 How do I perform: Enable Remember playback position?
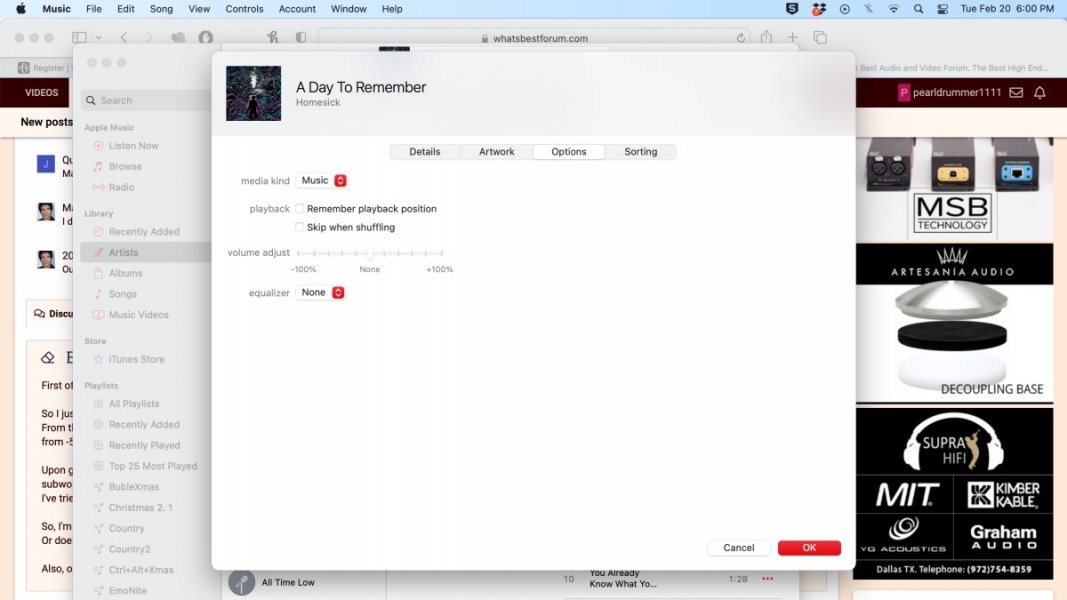pos(299,208)
